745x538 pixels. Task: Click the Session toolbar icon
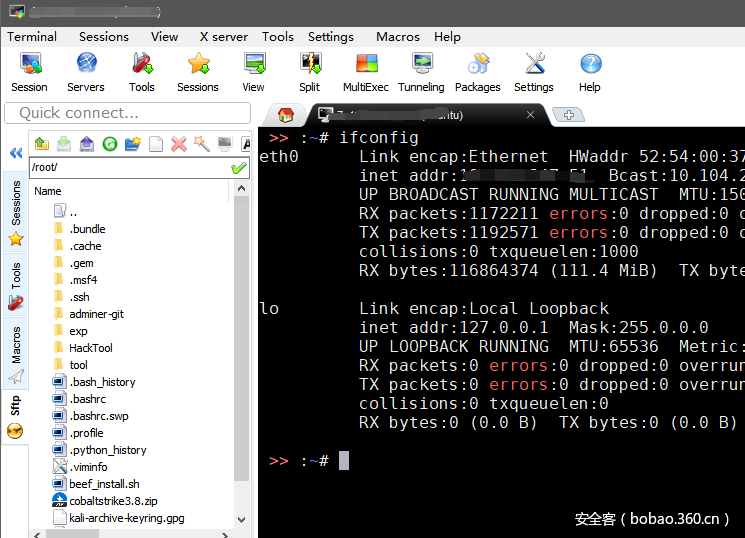(x=29, y=72)
